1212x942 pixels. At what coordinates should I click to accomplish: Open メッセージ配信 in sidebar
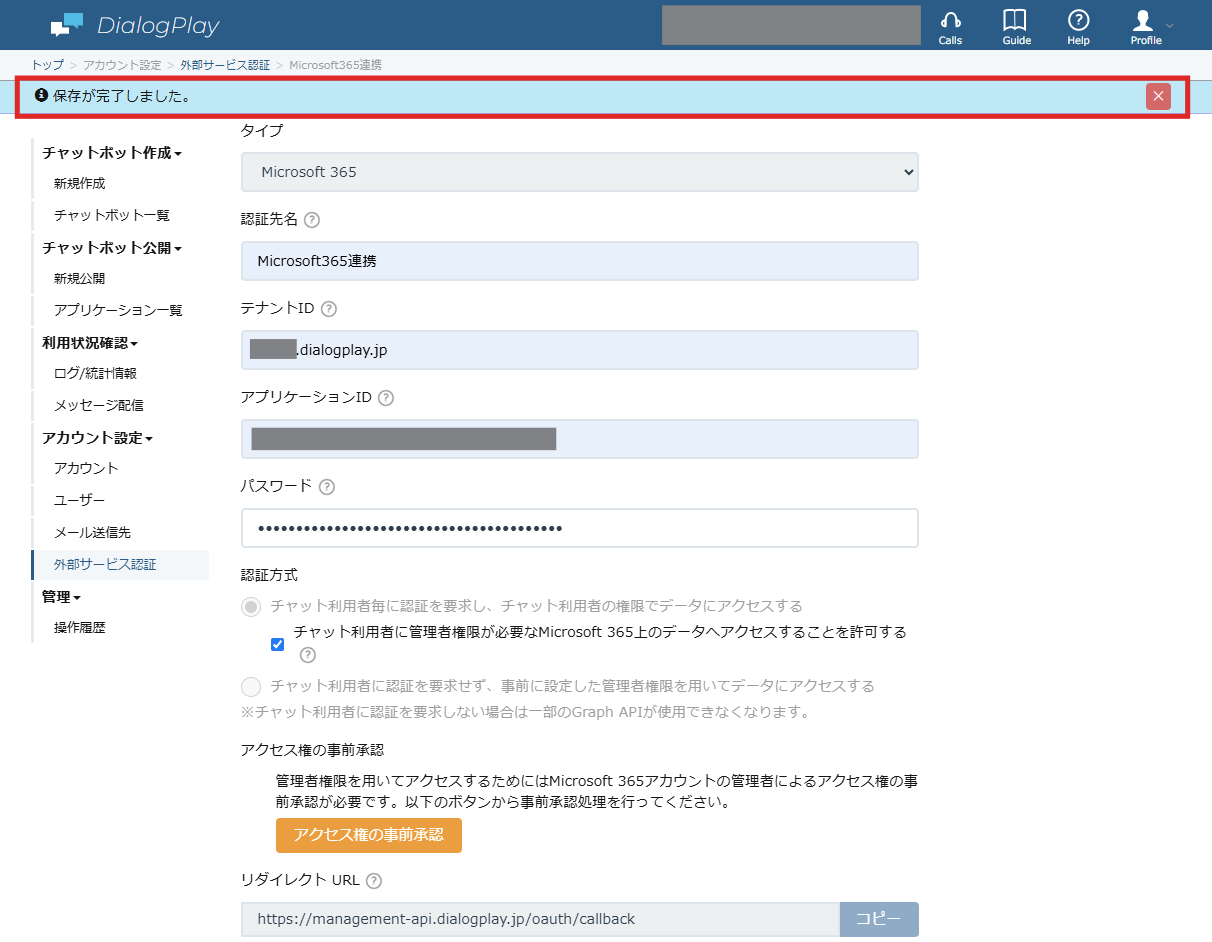99,406
